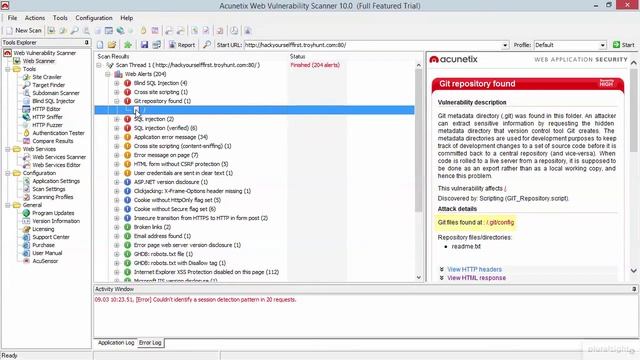This screenshot has height=360, width=640.
Task: Open the Configuration menu
Action: click(93, 18)
